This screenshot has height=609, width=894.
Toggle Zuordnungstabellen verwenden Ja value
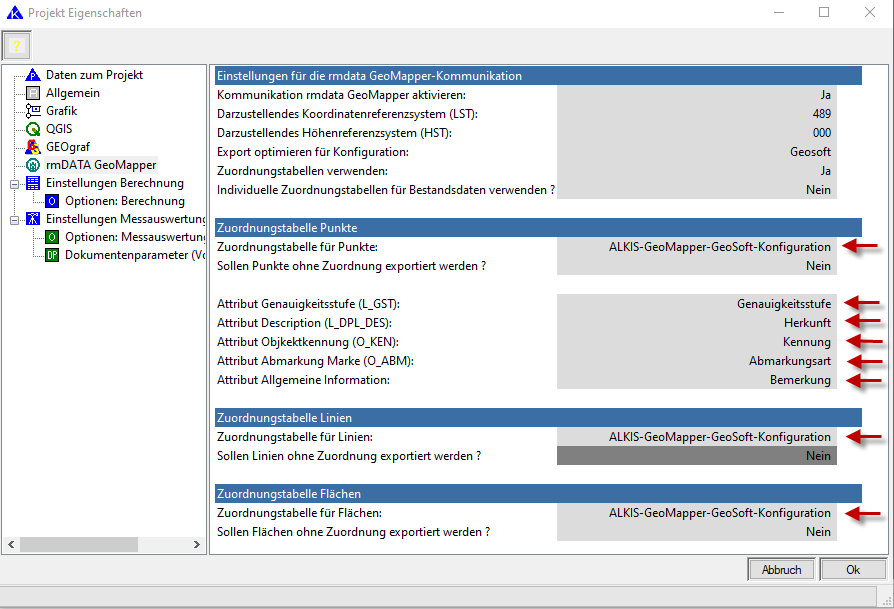coord(696,171)
